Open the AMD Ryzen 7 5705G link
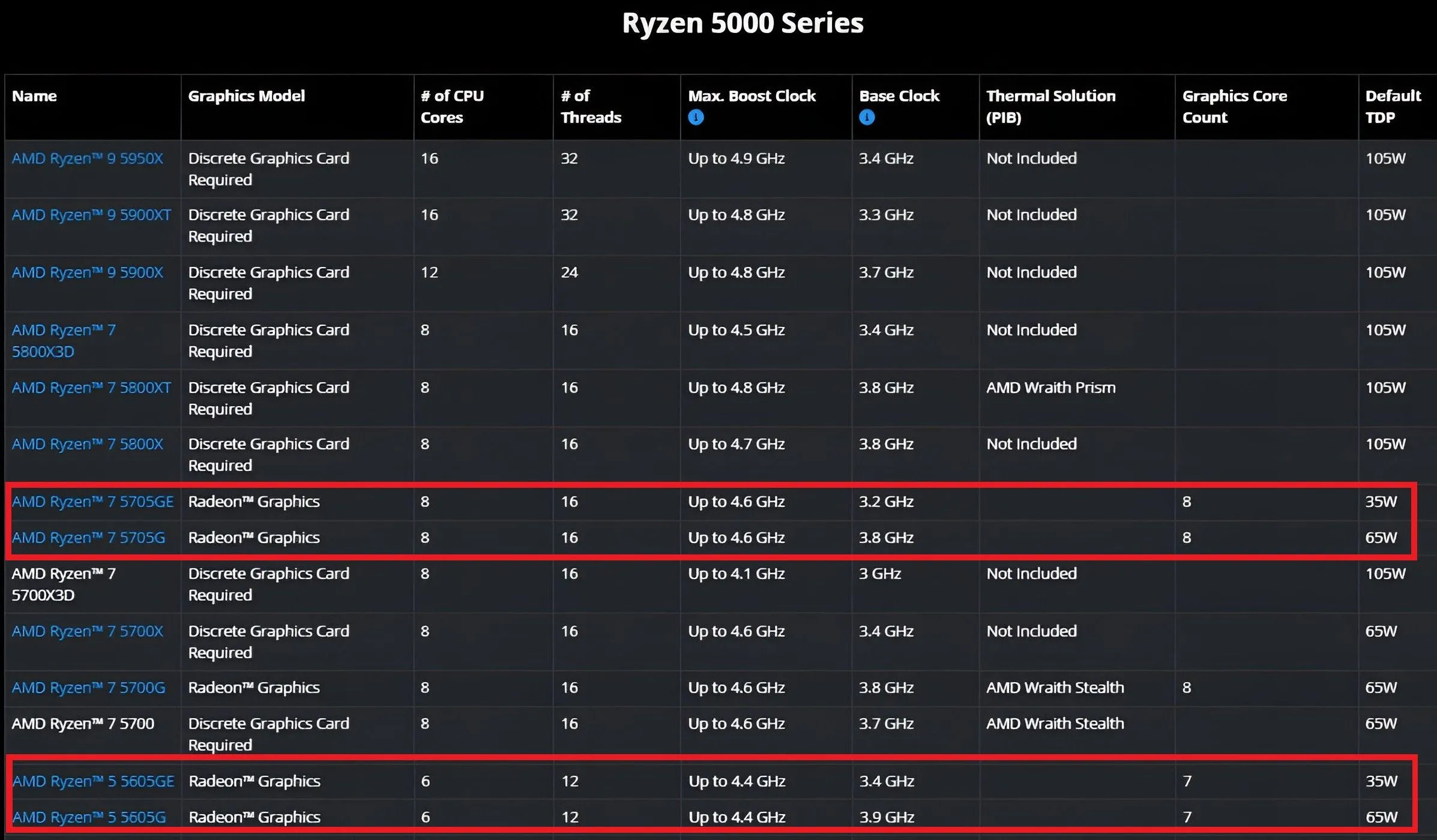 tap(88, 538)
